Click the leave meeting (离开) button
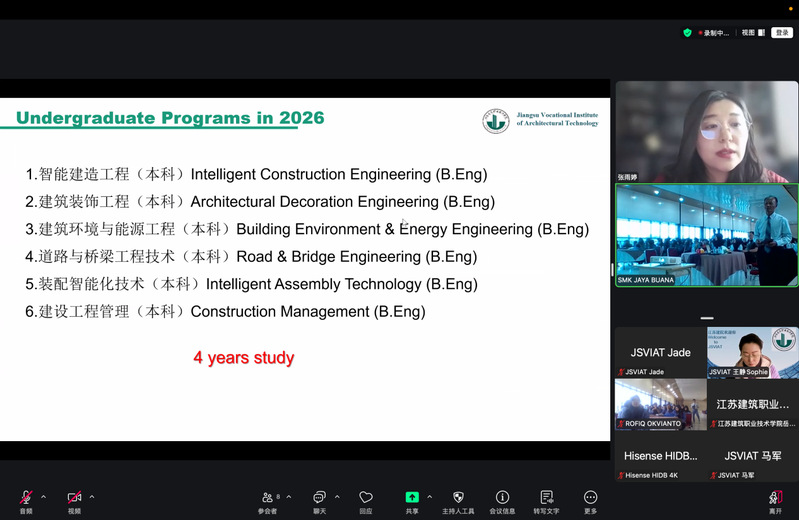799x520 pixels. [x=775, y=498]
